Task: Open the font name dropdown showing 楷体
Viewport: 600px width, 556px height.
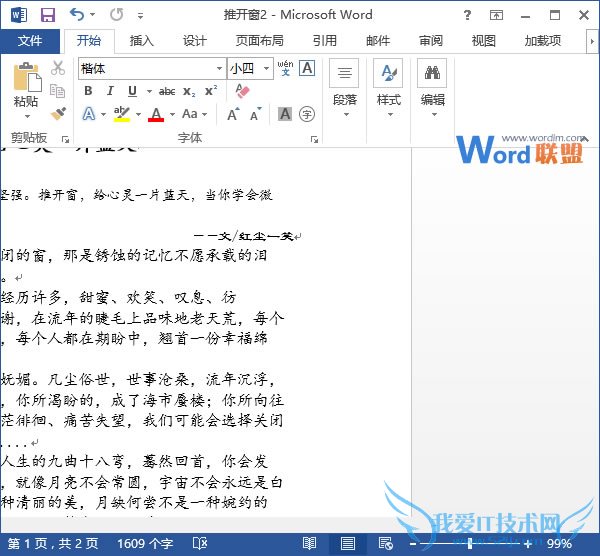Action: 151,68
